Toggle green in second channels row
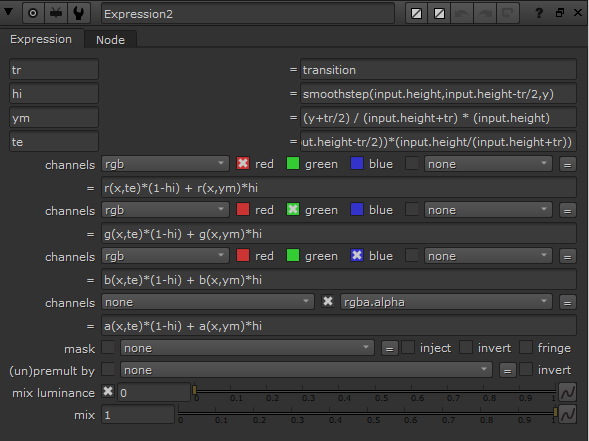 293,209
